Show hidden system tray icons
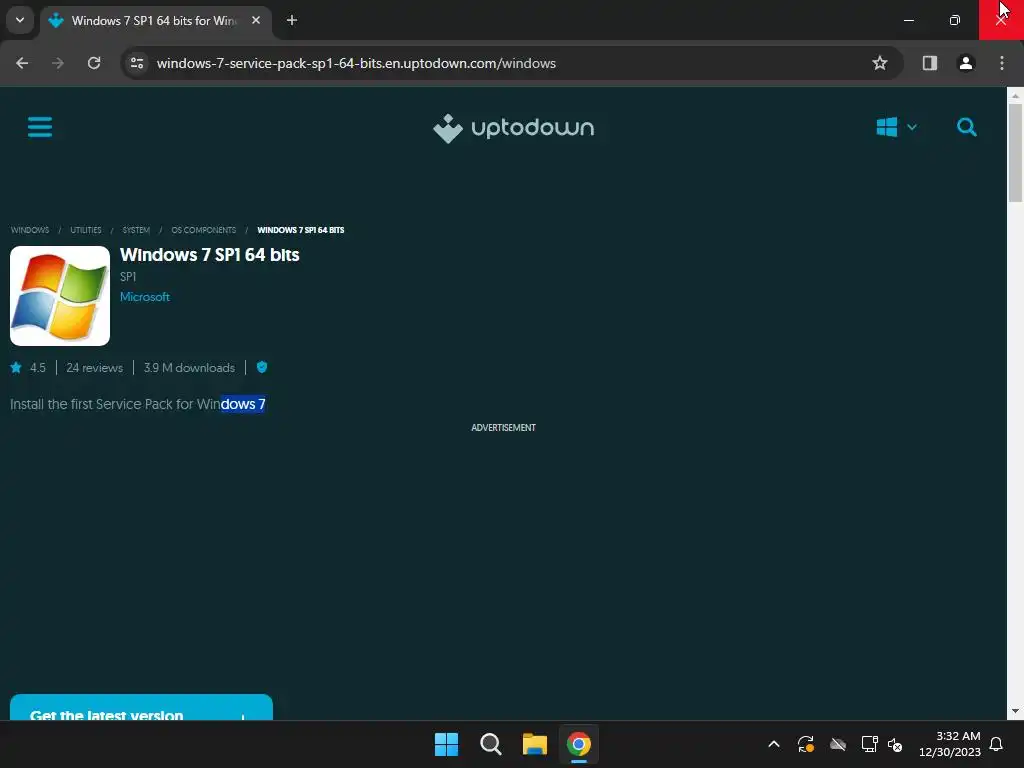The image size is (1024, 768). point(774,744)
